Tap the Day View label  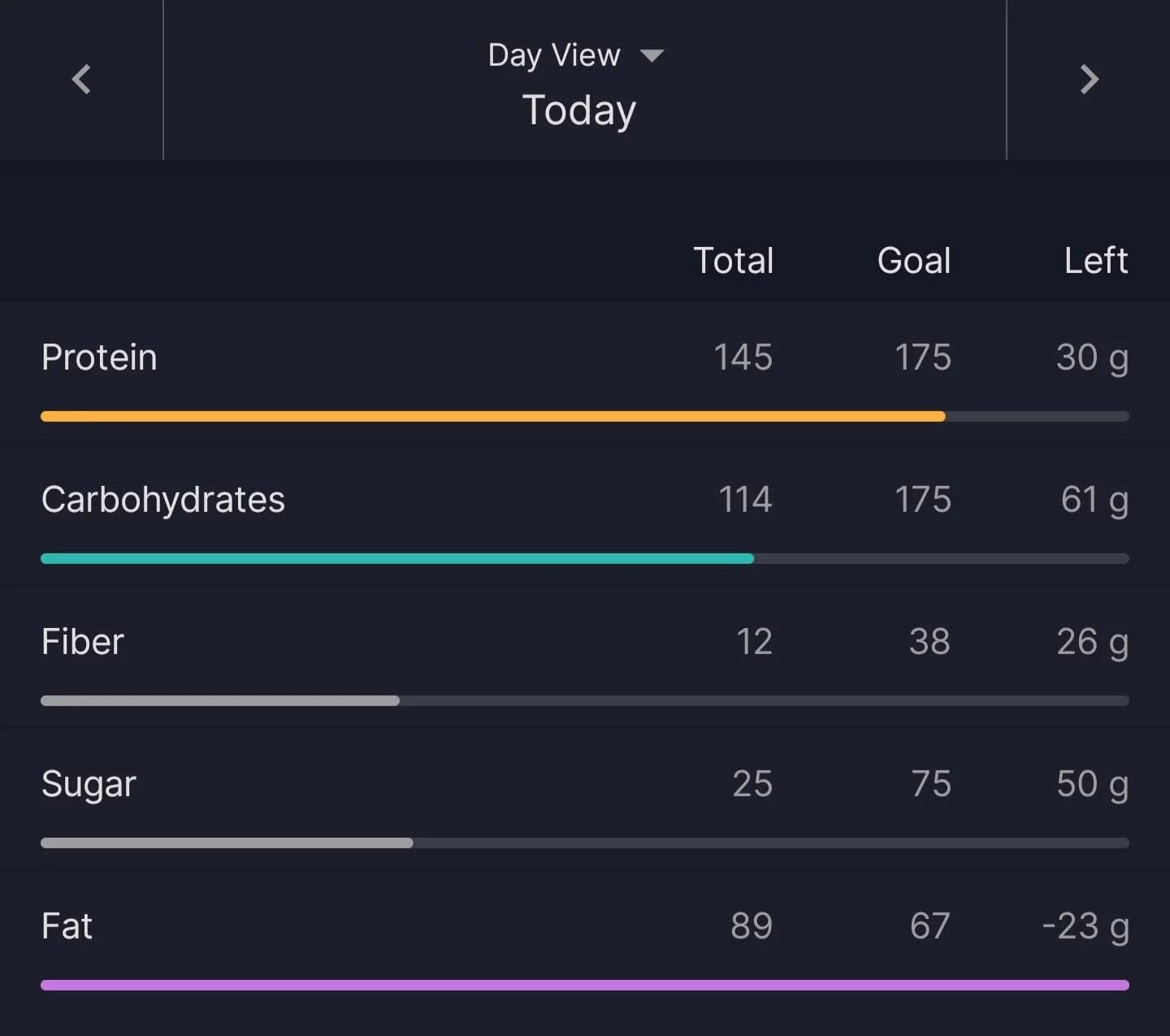pos(554,56)
